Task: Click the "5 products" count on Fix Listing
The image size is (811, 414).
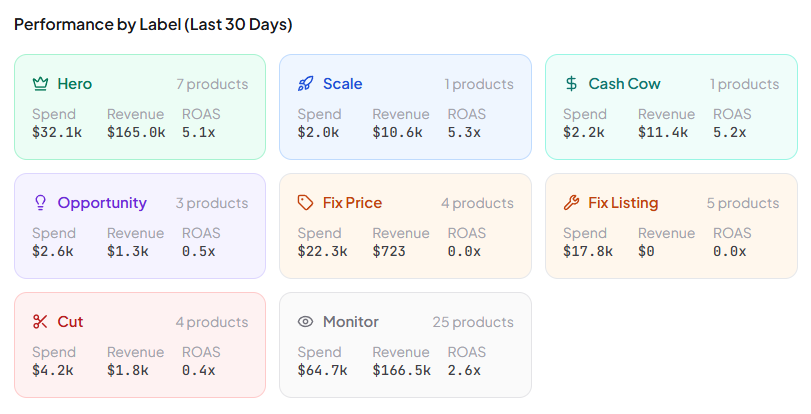Action: (743, 203)
